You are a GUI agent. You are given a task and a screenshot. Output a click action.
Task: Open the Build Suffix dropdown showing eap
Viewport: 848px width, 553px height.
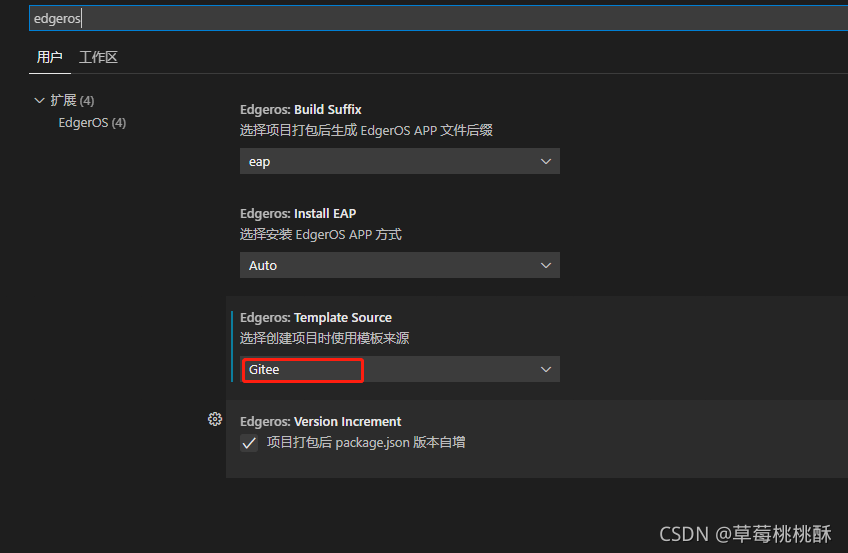point(400,161)
